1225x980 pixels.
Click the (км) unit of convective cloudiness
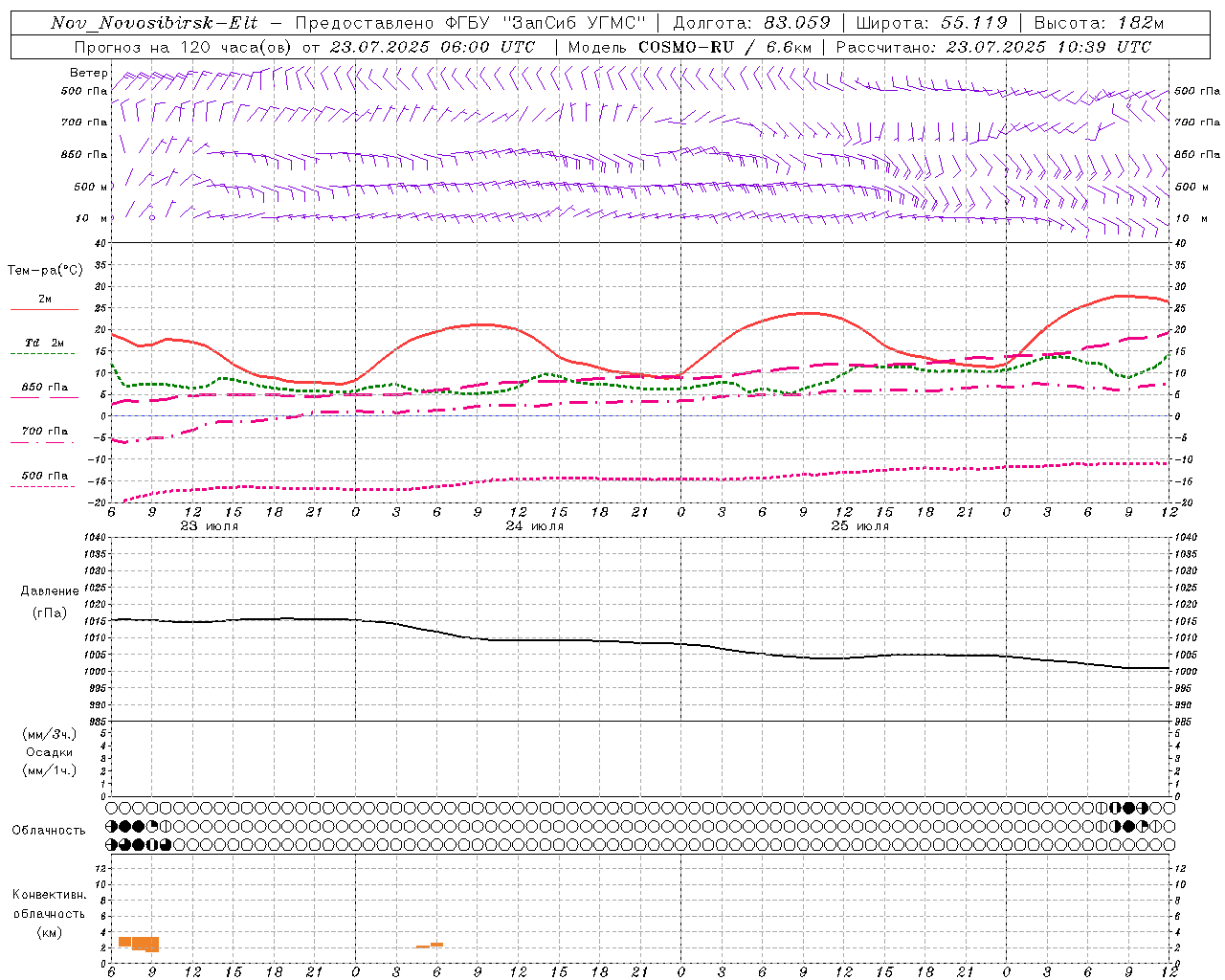pos(50,932)
